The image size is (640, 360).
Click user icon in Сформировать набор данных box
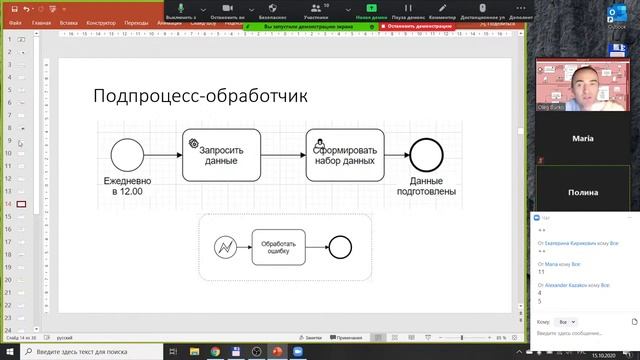pyautogui.click(x=320, y=143)
